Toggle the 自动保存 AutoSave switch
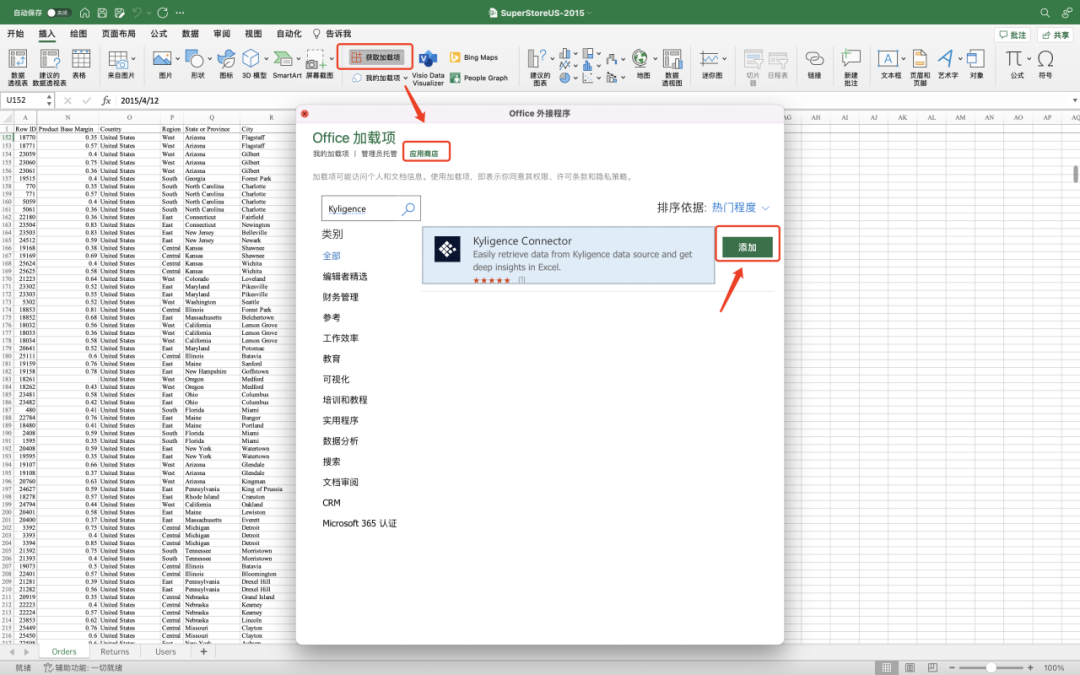This screenshot has width=1080, height=675. 59,12
